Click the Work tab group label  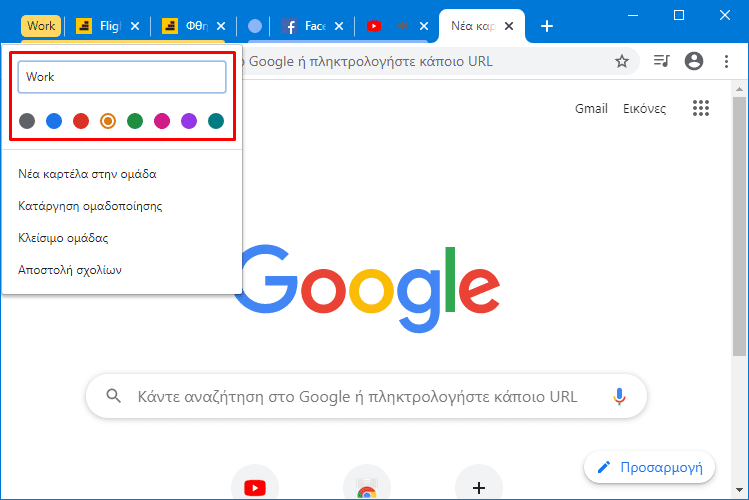click(41, 26)
